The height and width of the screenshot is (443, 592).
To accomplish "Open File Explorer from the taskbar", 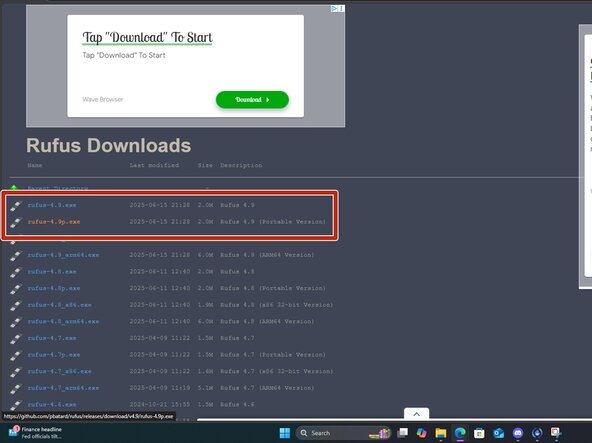I will [x=441, y=433].
